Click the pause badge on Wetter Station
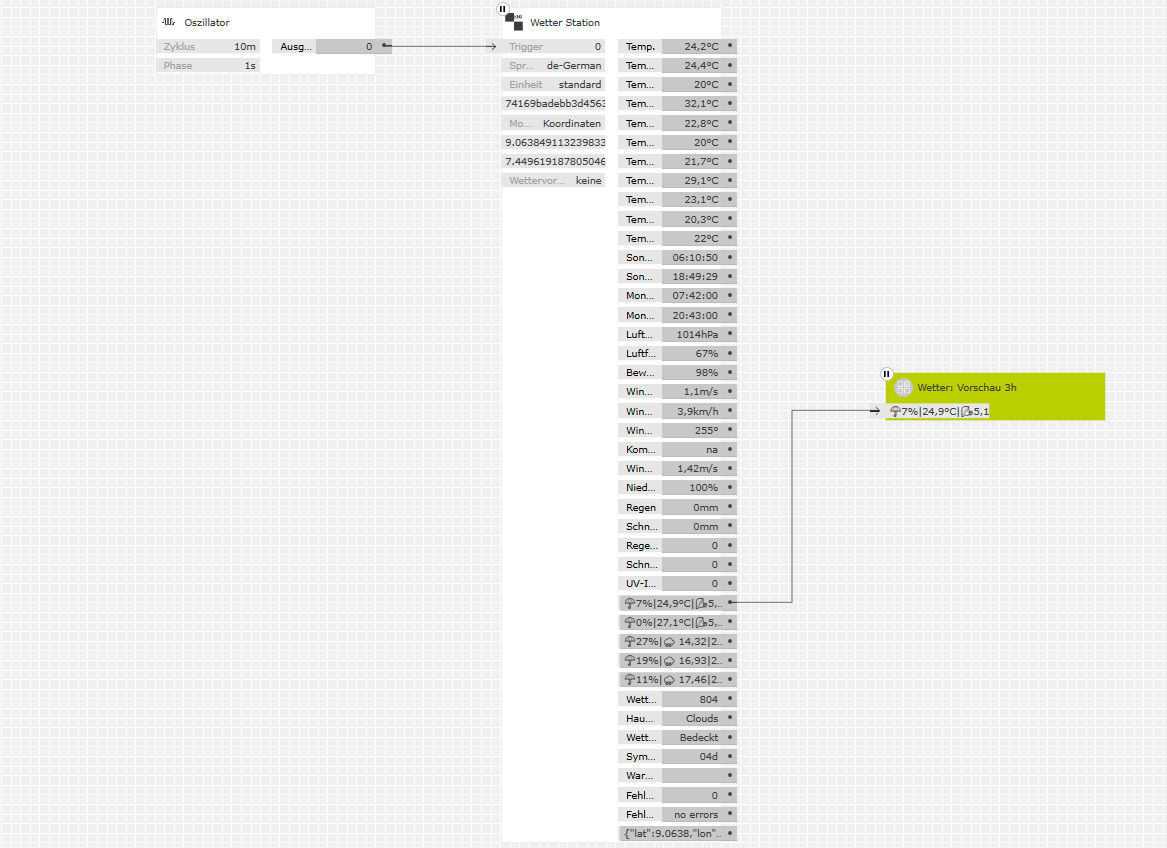 [503, 9]
